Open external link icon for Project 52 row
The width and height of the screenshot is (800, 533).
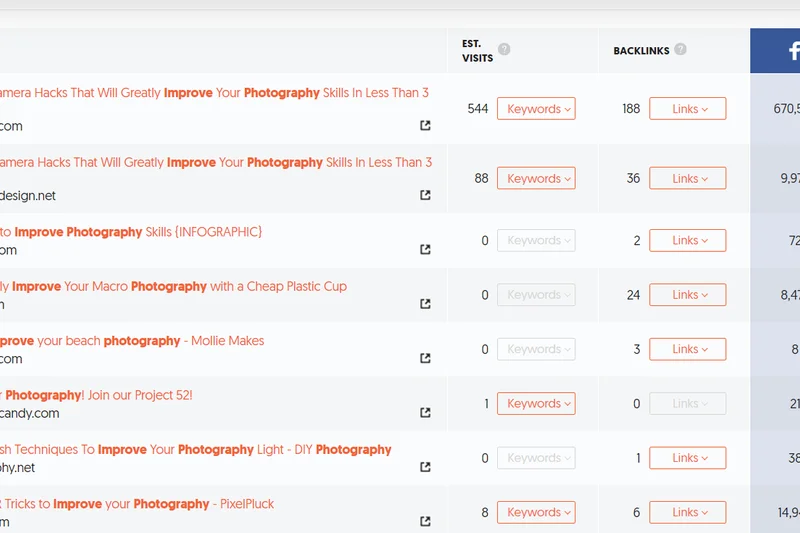click(x=425, y=412)
